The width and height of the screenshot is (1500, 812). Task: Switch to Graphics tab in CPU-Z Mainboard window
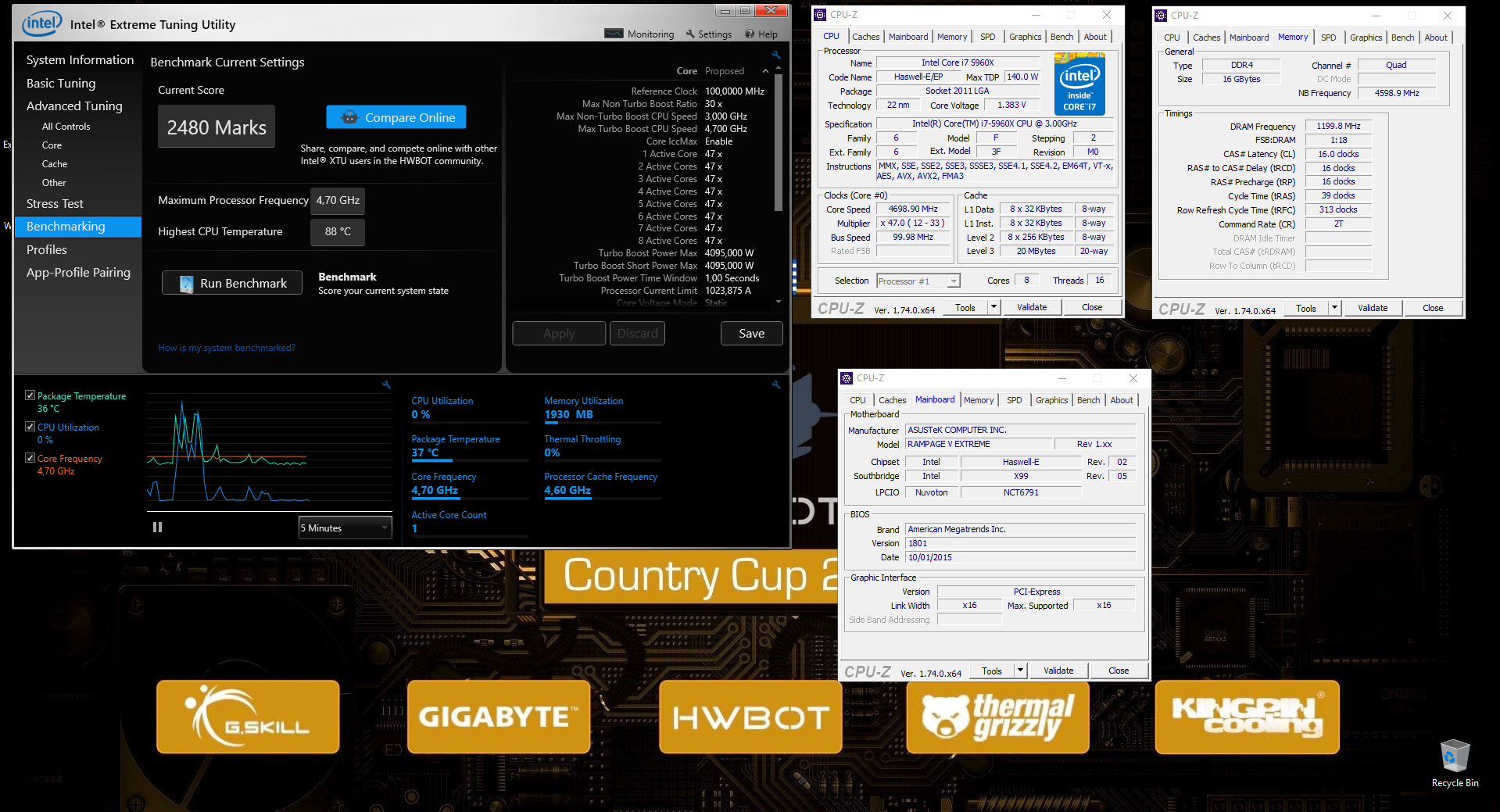click(x=1051, y=400)
